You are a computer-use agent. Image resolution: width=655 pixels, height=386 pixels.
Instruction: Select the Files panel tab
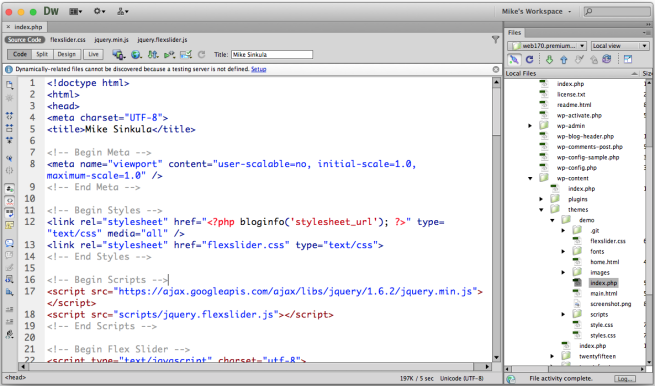pyautogui.click(x=514, y=33)
